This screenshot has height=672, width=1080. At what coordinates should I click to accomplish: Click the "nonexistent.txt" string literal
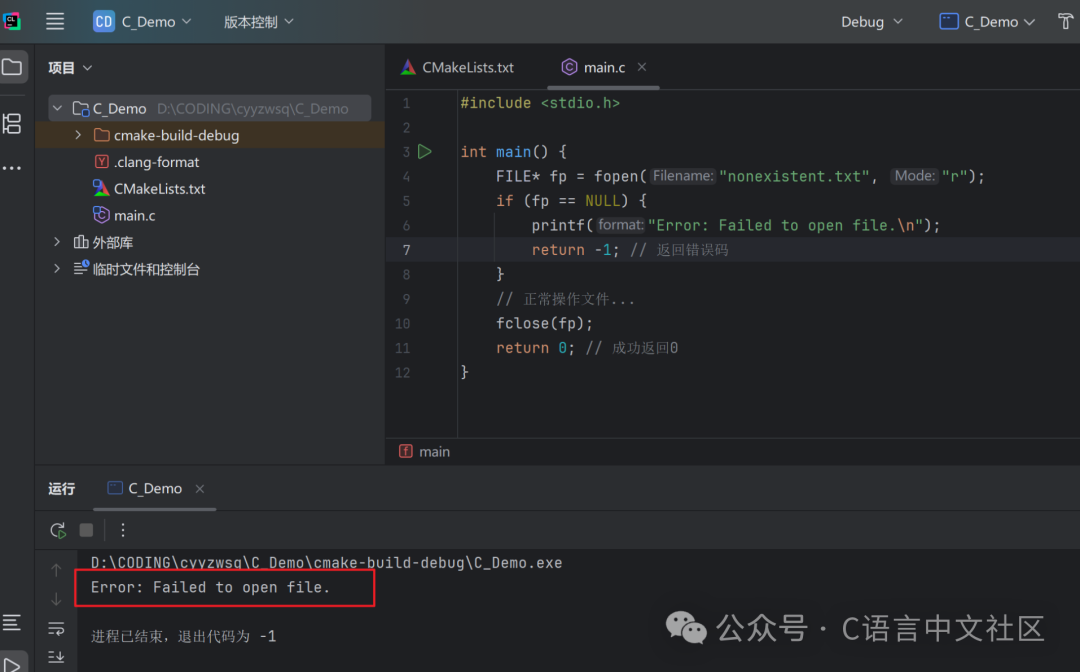[x=793, y=176]
